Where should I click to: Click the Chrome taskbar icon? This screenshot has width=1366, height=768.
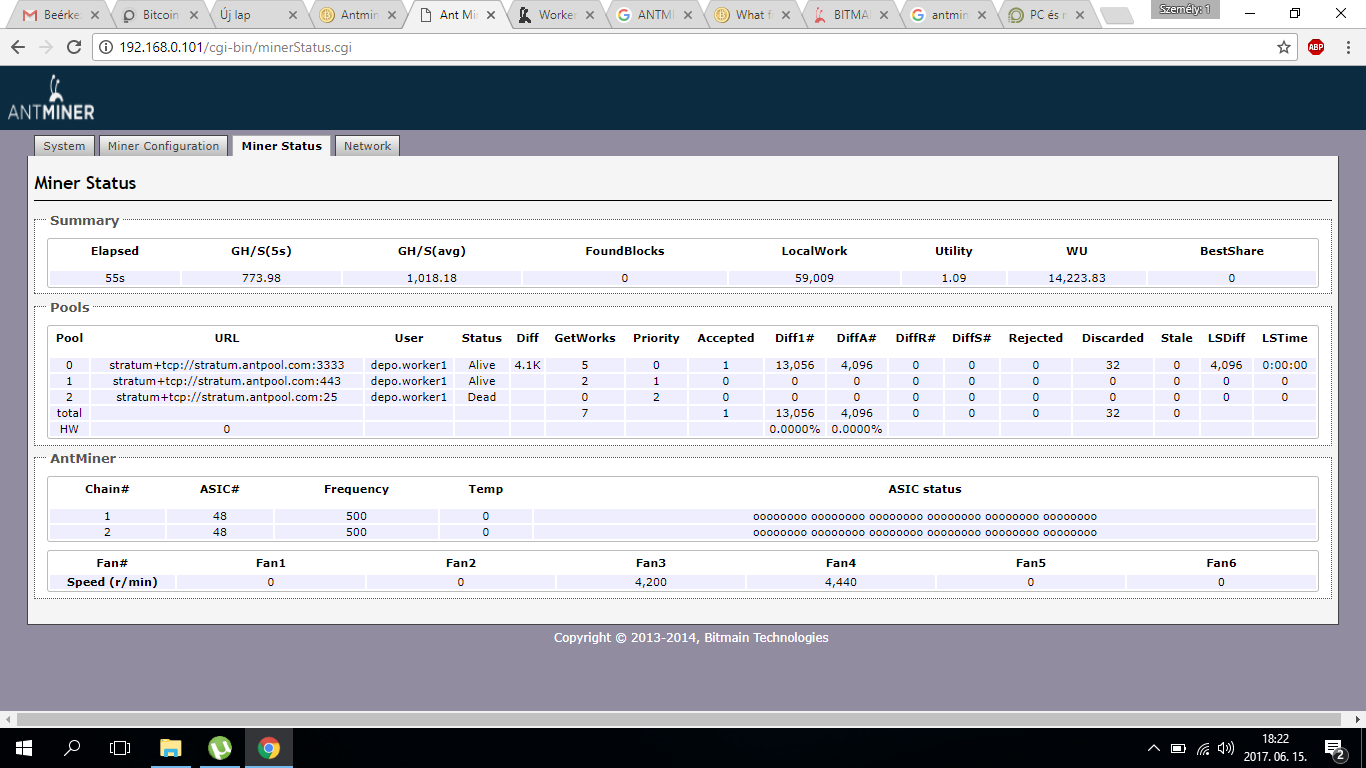[x=268, y=747]
